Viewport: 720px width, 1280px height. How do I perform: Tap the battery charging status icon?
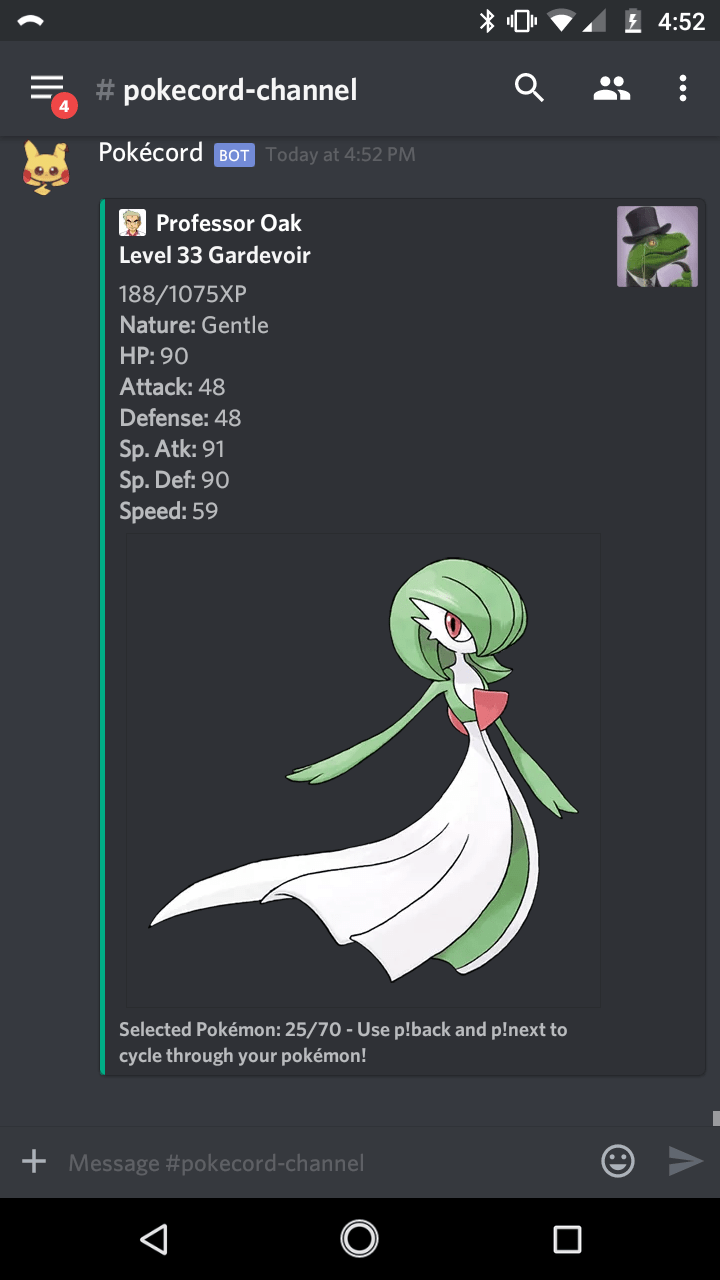pyautogui.click(x=633, y=21)
